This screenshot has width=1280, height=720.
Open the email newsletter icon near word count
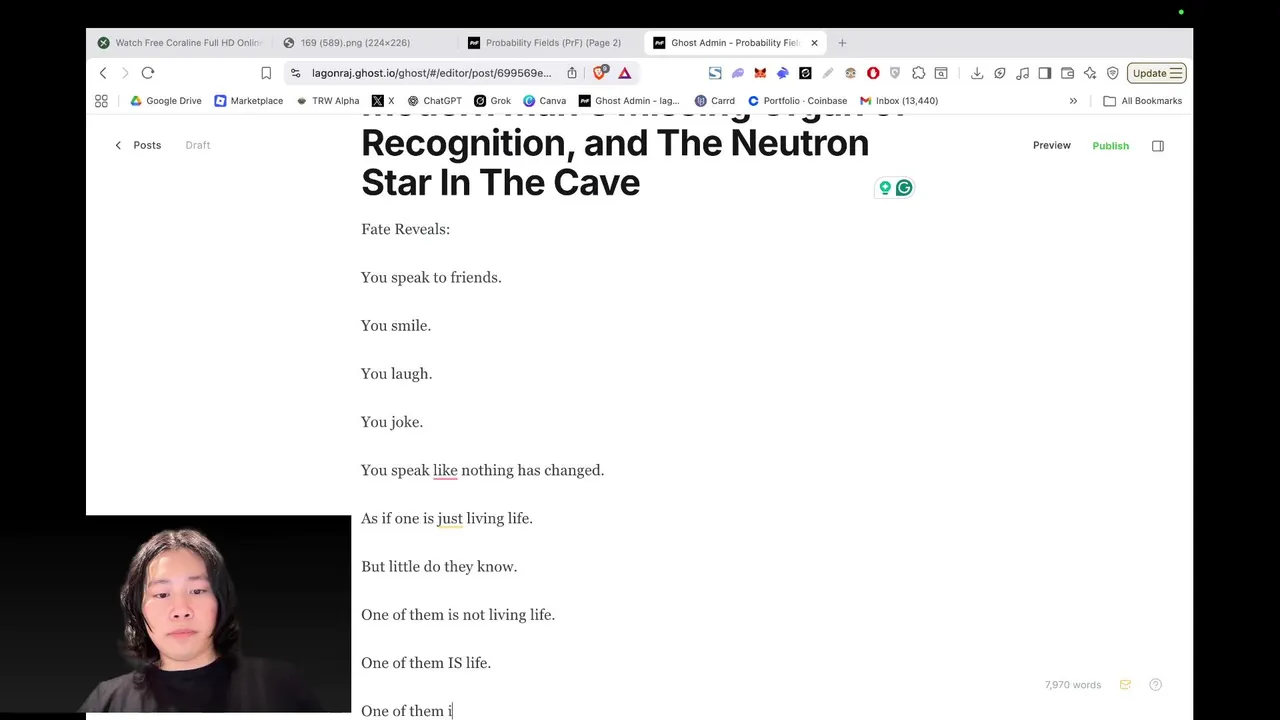click(1125, 685)
